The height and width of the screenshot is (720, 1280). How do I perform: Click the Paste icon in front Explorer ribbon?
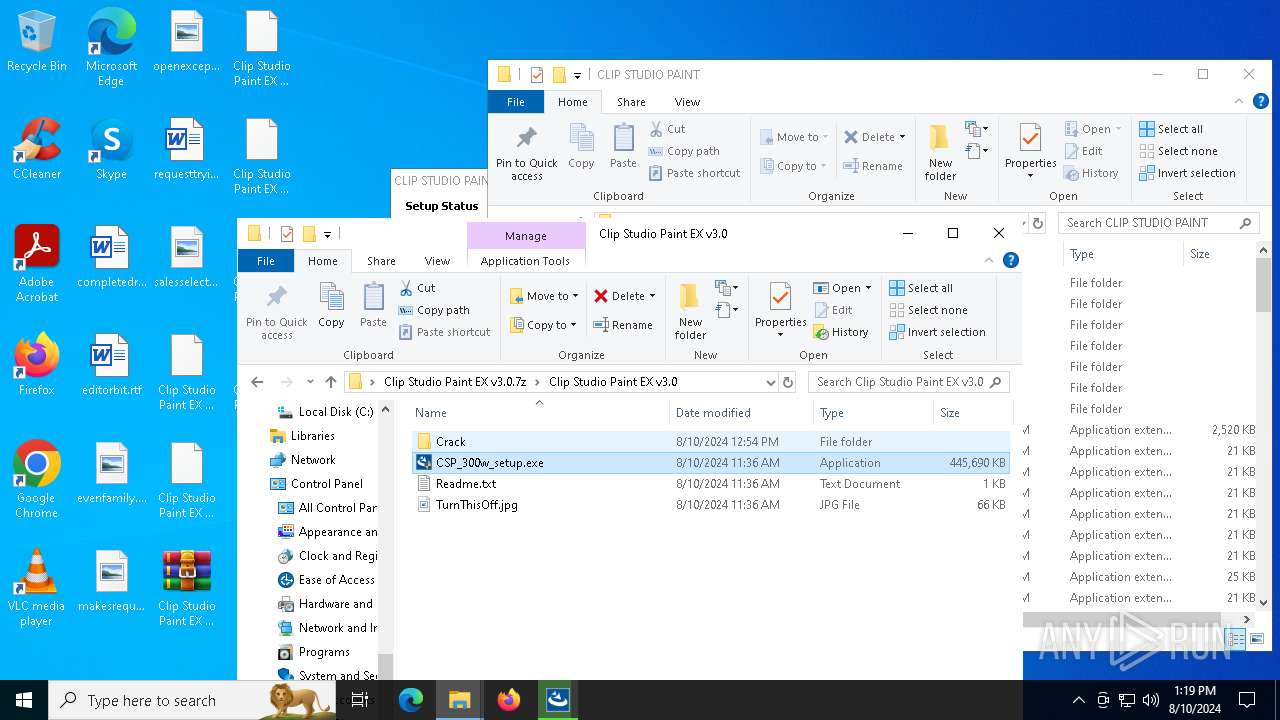373,305
